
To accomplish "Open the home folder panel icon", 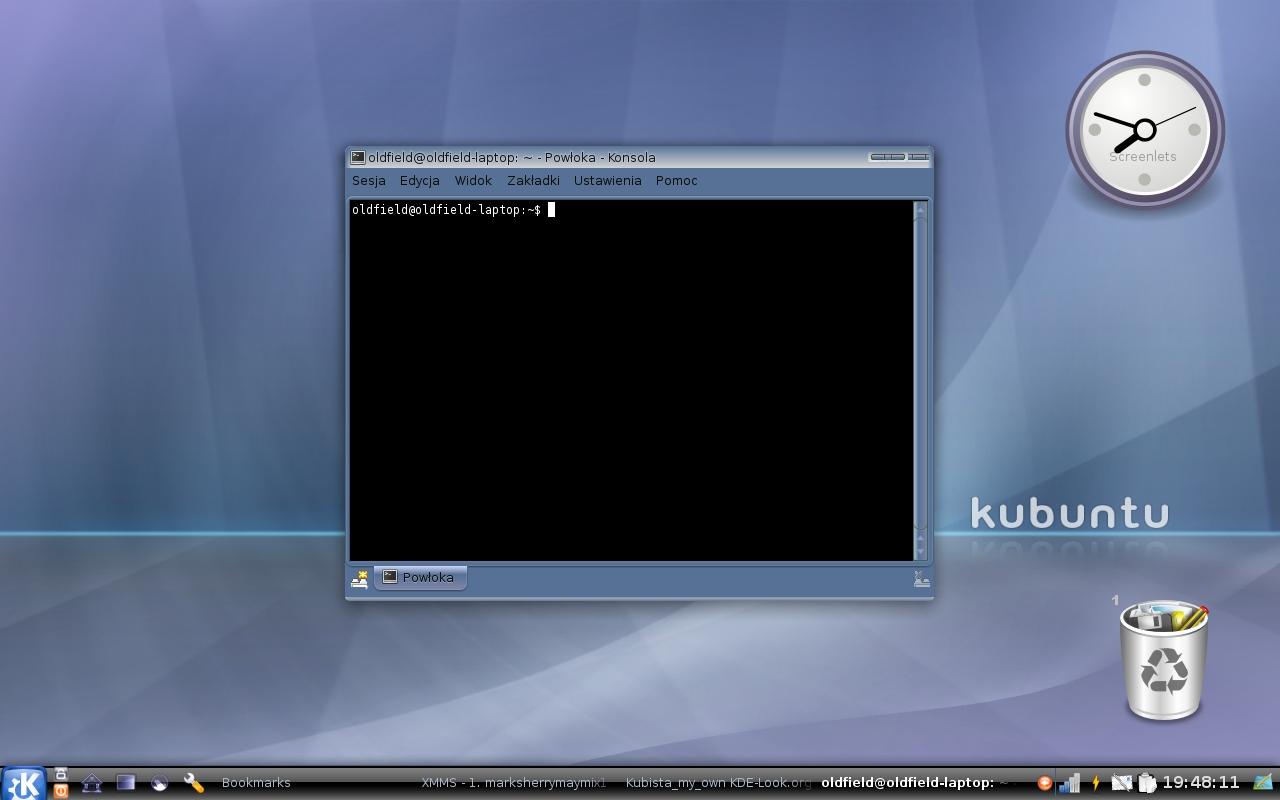I will 91,783.
